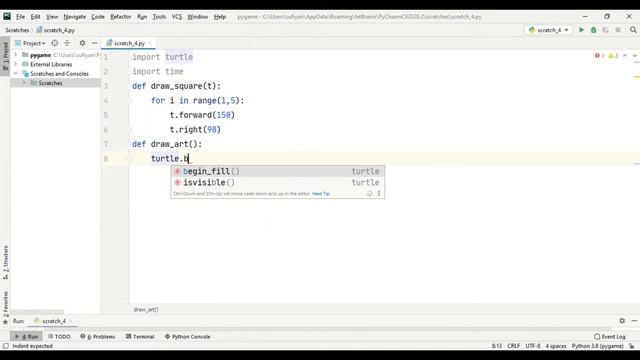
Task: Click the scratch_4.py breadcrumb in navigation bar
Action: [56, 30]
